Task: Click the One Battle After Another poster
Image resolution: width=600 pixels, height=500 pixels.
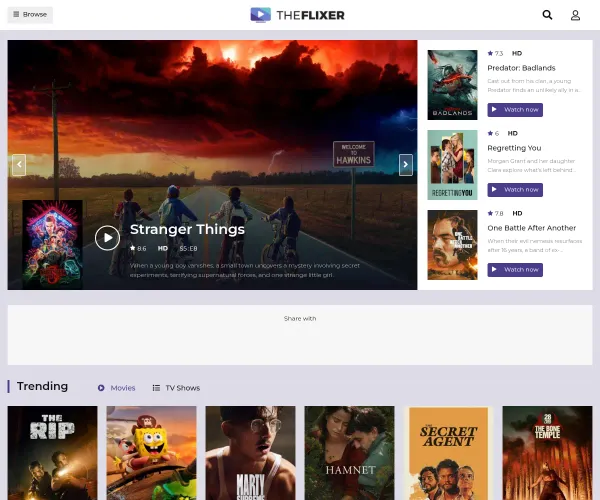Action: 452,245
